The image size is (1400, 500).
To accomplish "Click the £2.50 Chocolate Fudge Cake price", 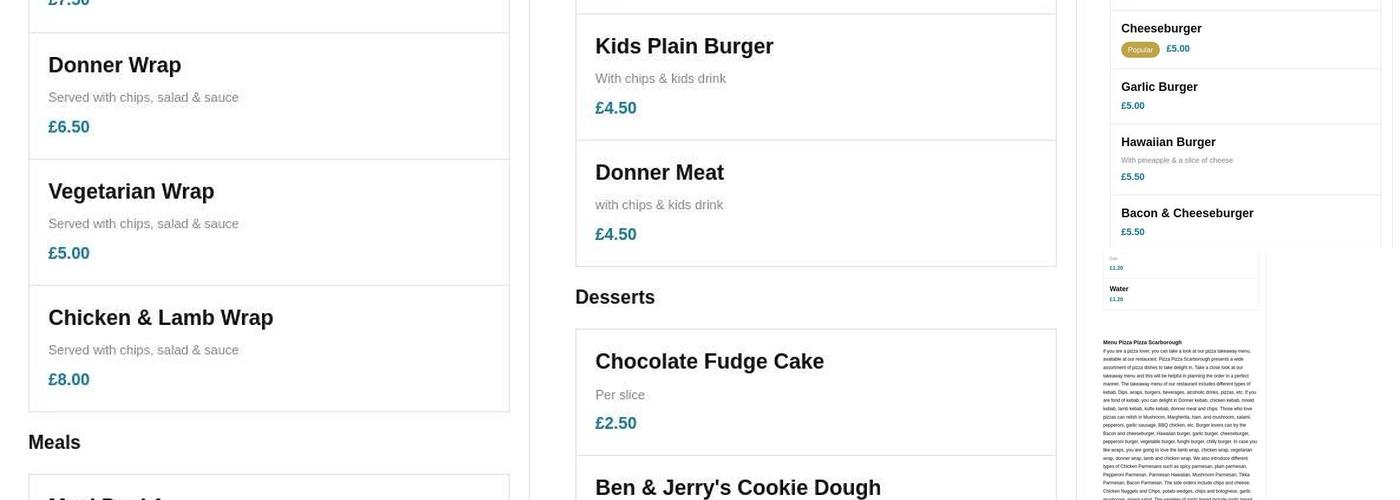I will pos(616,424).
